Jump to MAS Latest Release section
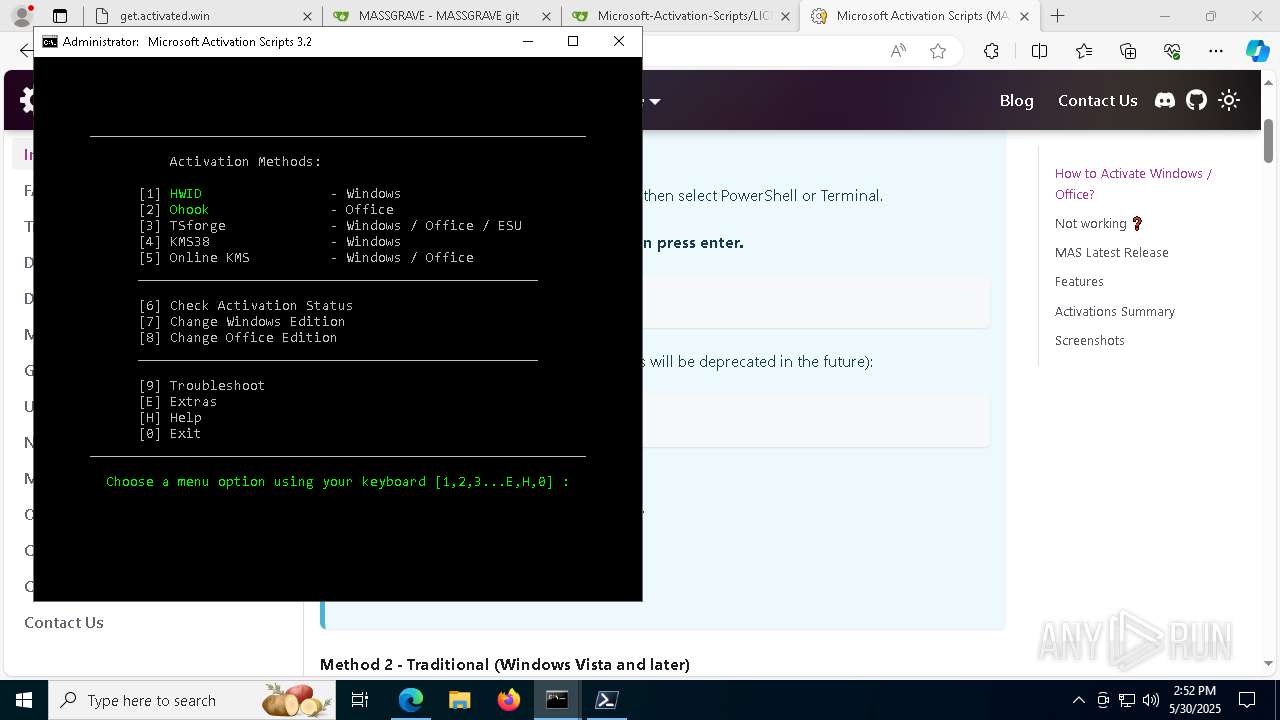The image size is (1280, 720). pyautogui.click(x=1111, y=253)
